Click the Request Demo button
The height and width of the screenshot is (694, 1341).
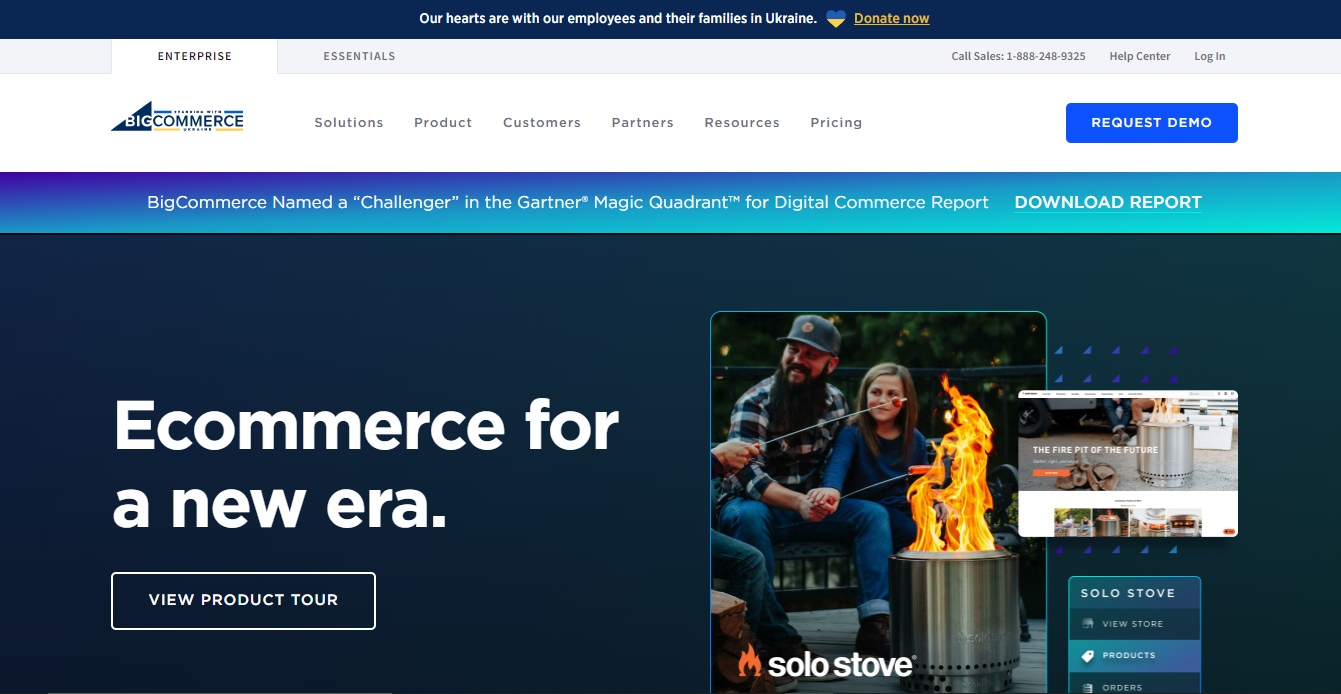point(1152,123)
